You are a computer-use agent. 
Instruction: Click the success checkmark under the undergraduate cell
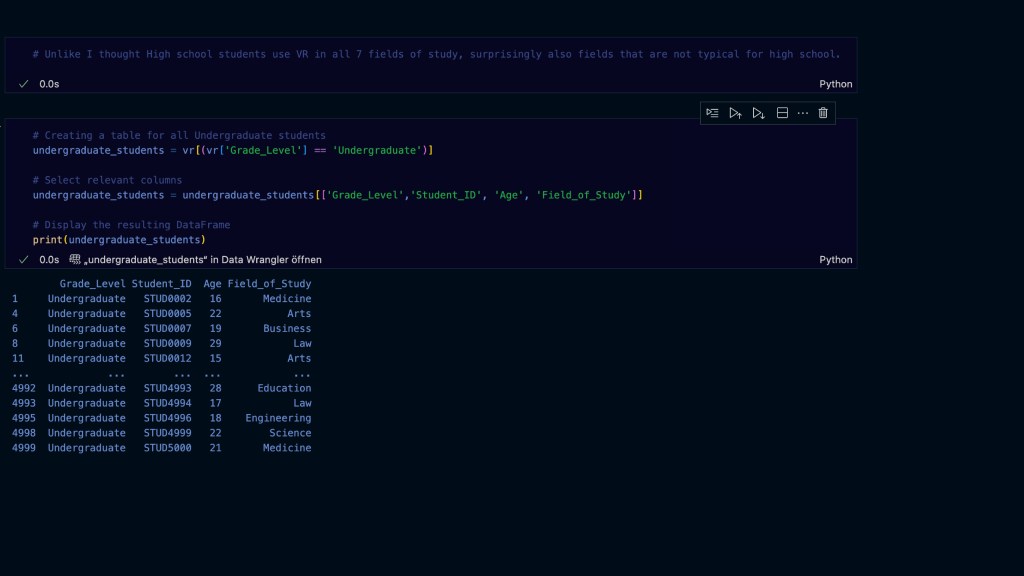coord(23,259)
